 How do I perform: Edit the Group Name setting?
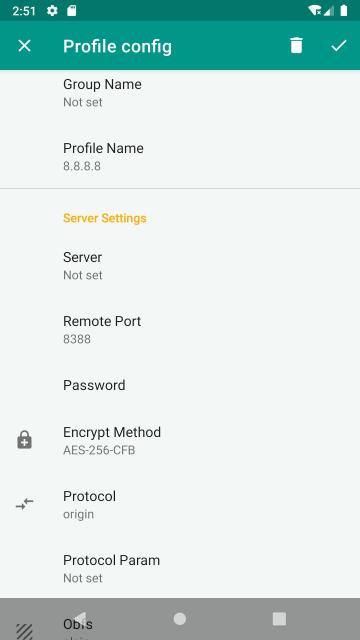click(x=180, y=93)
